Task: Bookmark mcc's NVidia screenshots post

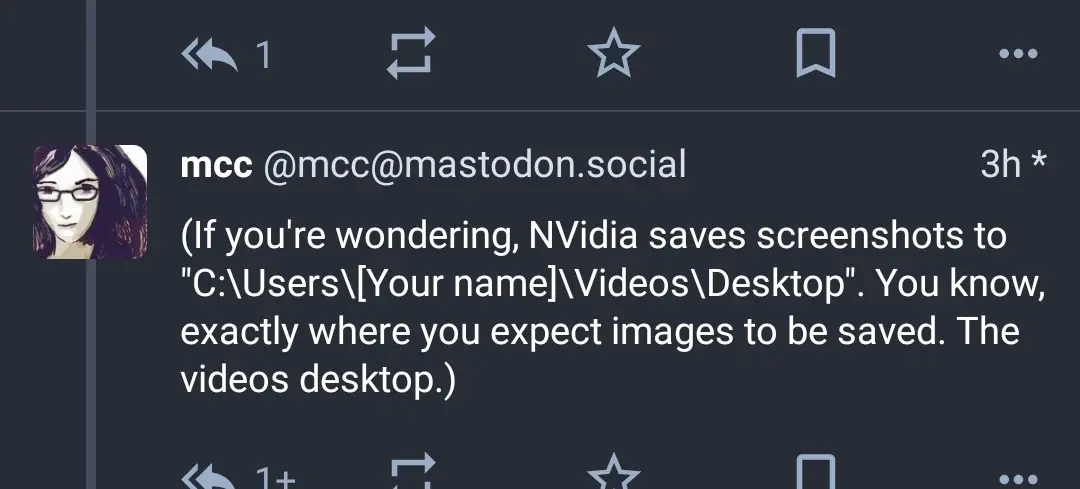Action: [816, 472]
